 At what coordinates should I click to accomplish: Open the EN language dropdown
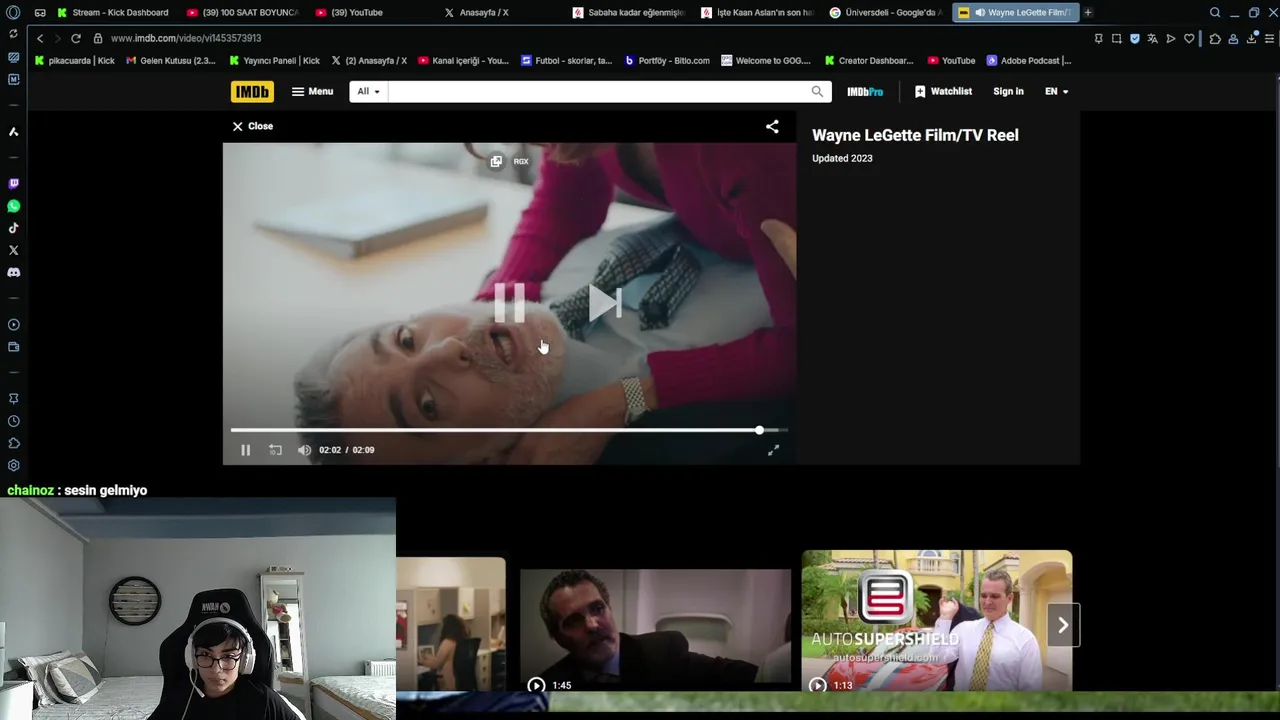tap(1057, 91)
